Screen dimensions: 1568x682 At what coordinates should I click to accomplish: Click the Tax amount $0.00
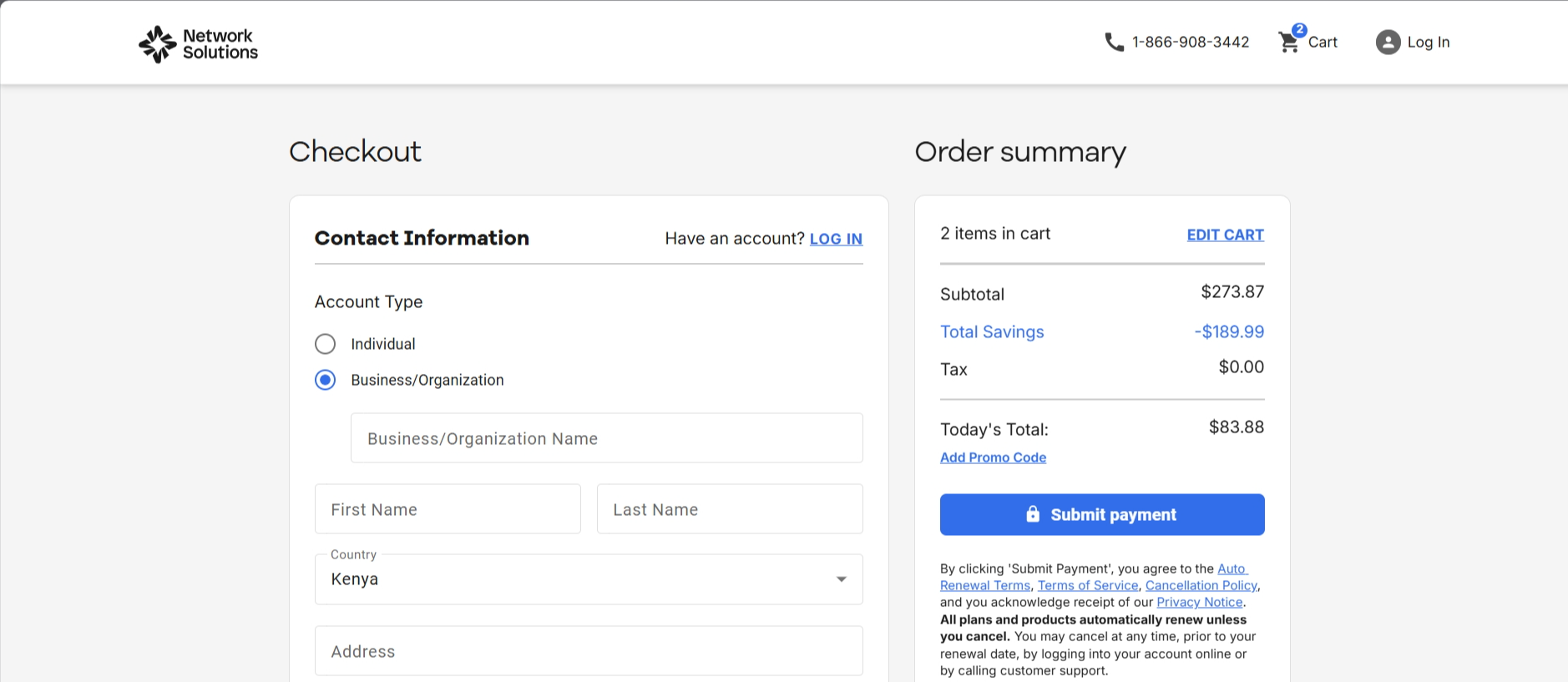(1242, 367)
